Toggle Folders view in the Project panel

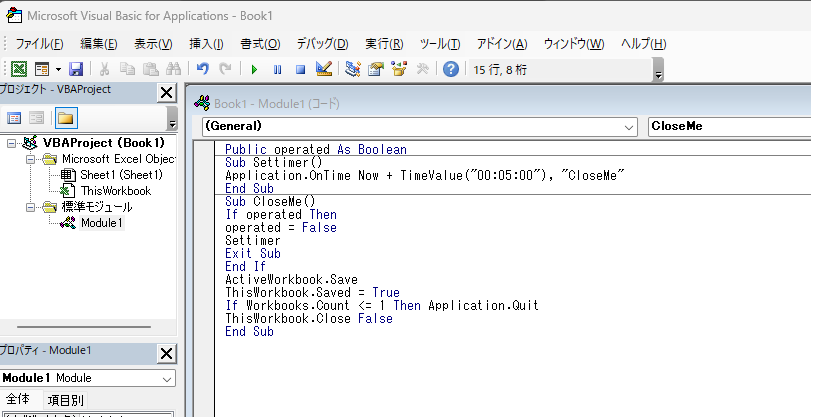(65, 118)
